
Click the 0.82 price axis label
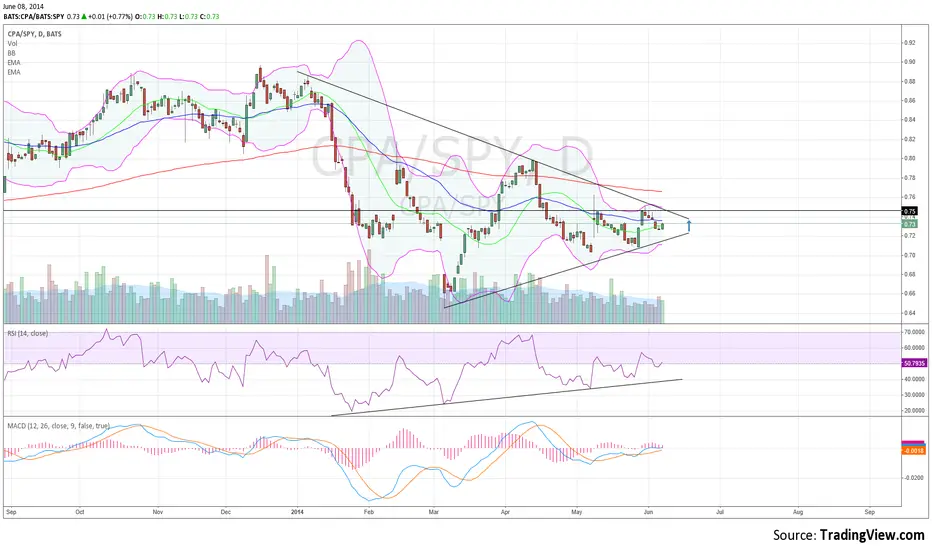[909, 139]
